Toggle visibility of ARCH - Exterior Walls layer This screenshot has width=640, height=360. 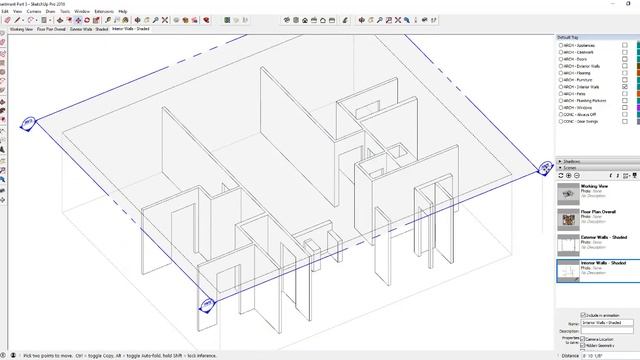point(624,66)
